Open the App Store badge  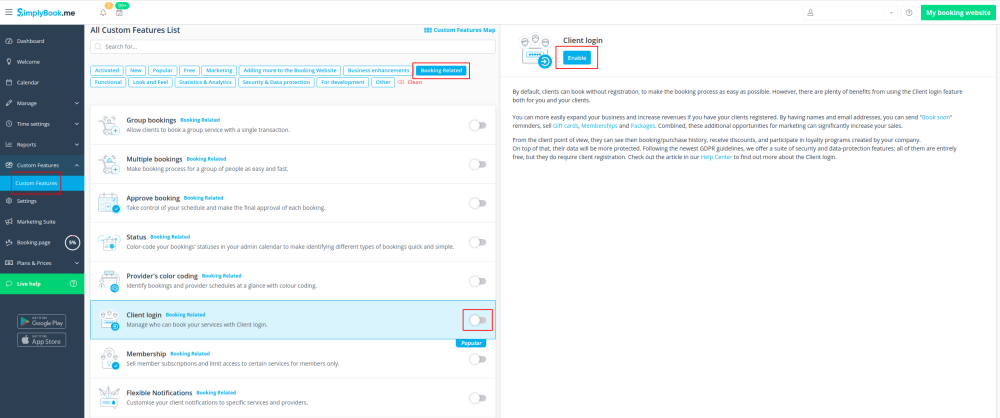tap(42, 340)
